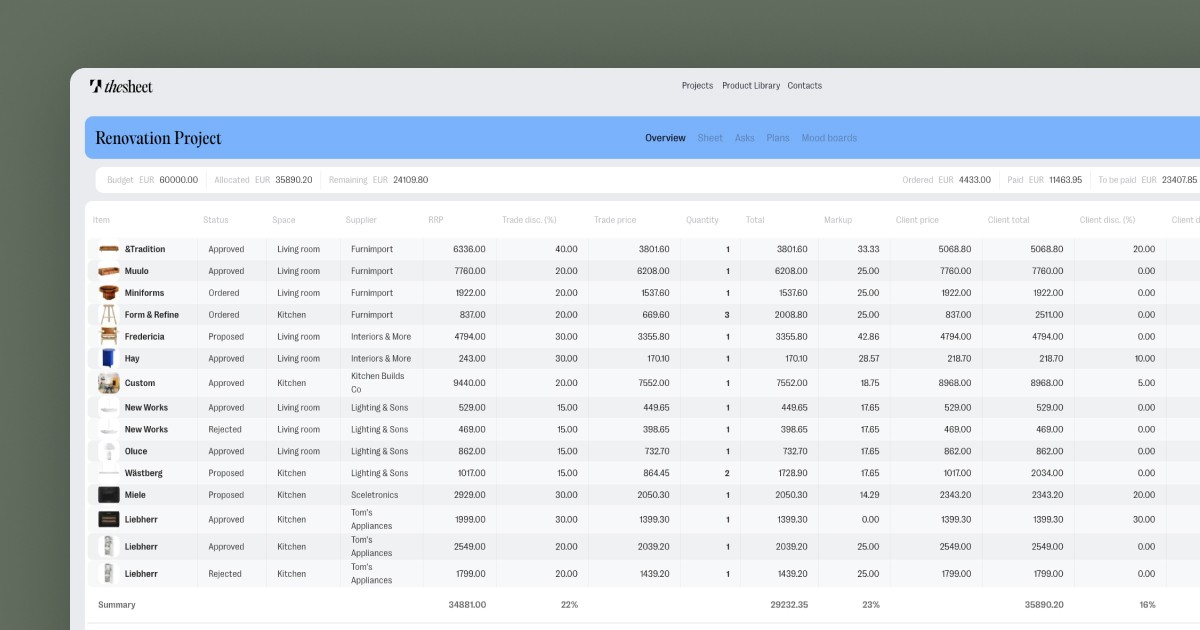Sort by the Item column header
The width and height of the screenshot is (1200, 630).
pos(101,220)
